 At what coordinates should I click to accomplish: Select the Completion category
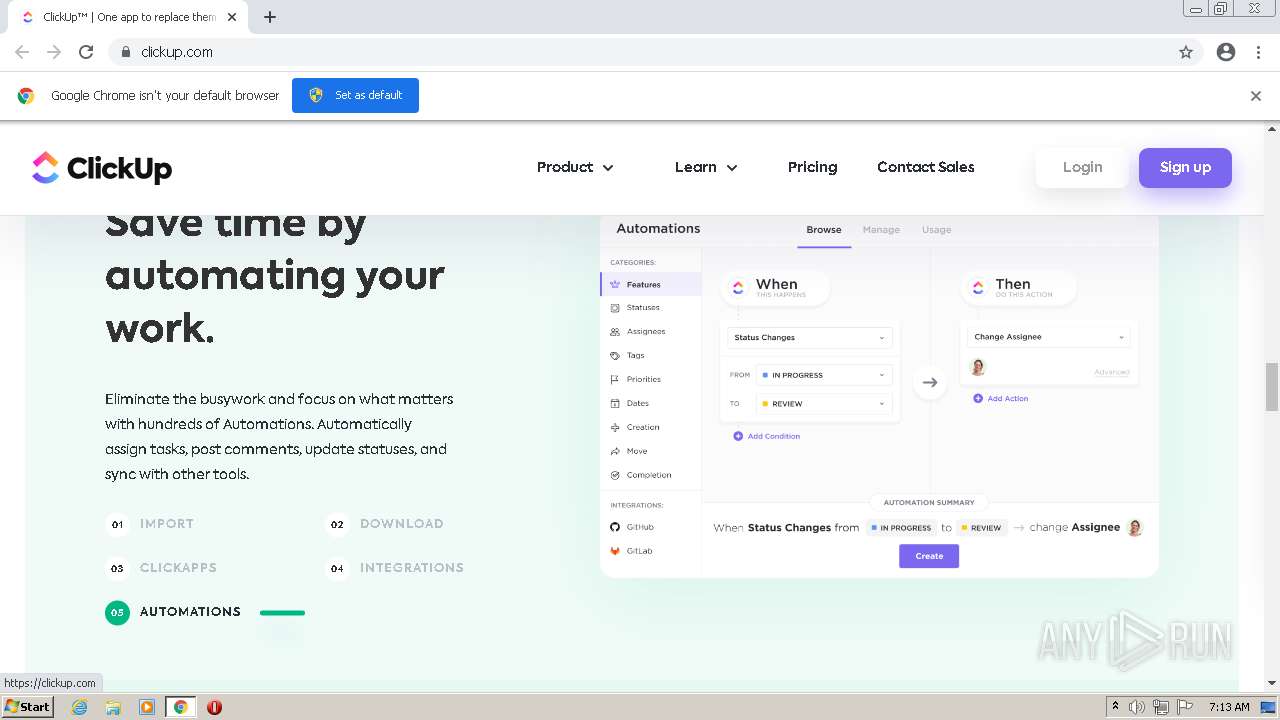[641, 476]
